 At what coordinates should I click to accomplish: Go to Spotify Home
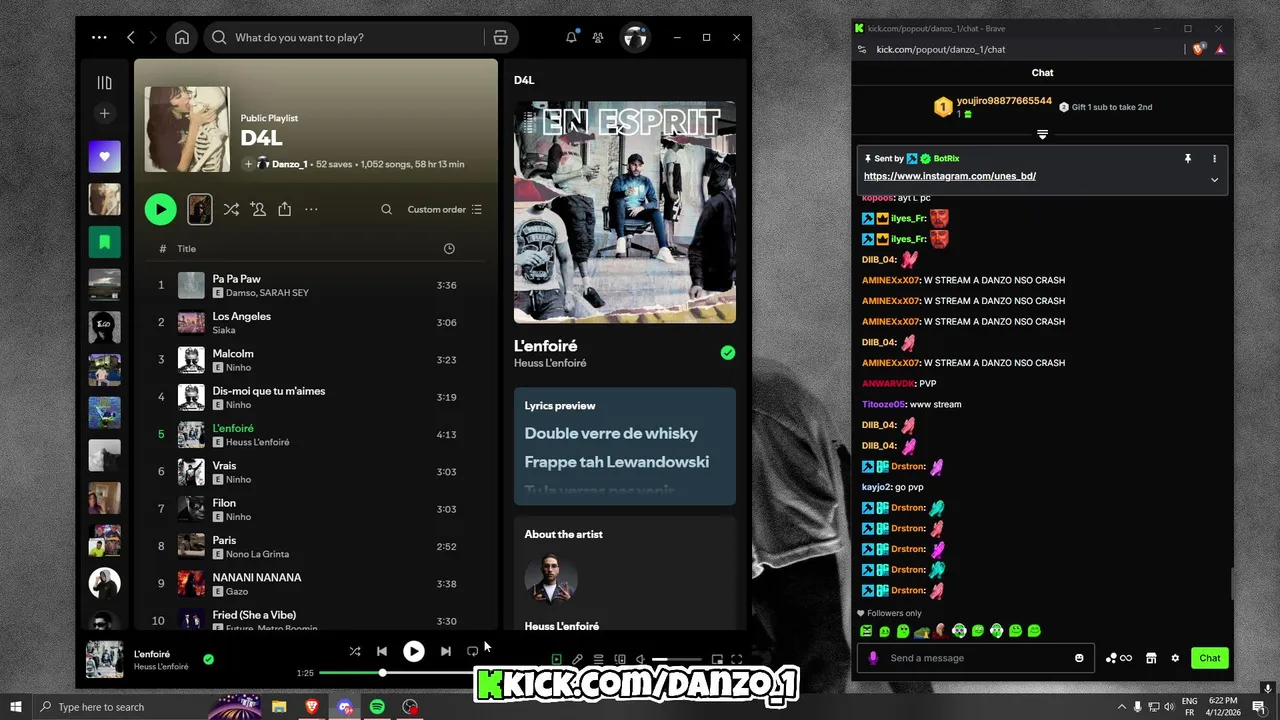coord(182,37)
